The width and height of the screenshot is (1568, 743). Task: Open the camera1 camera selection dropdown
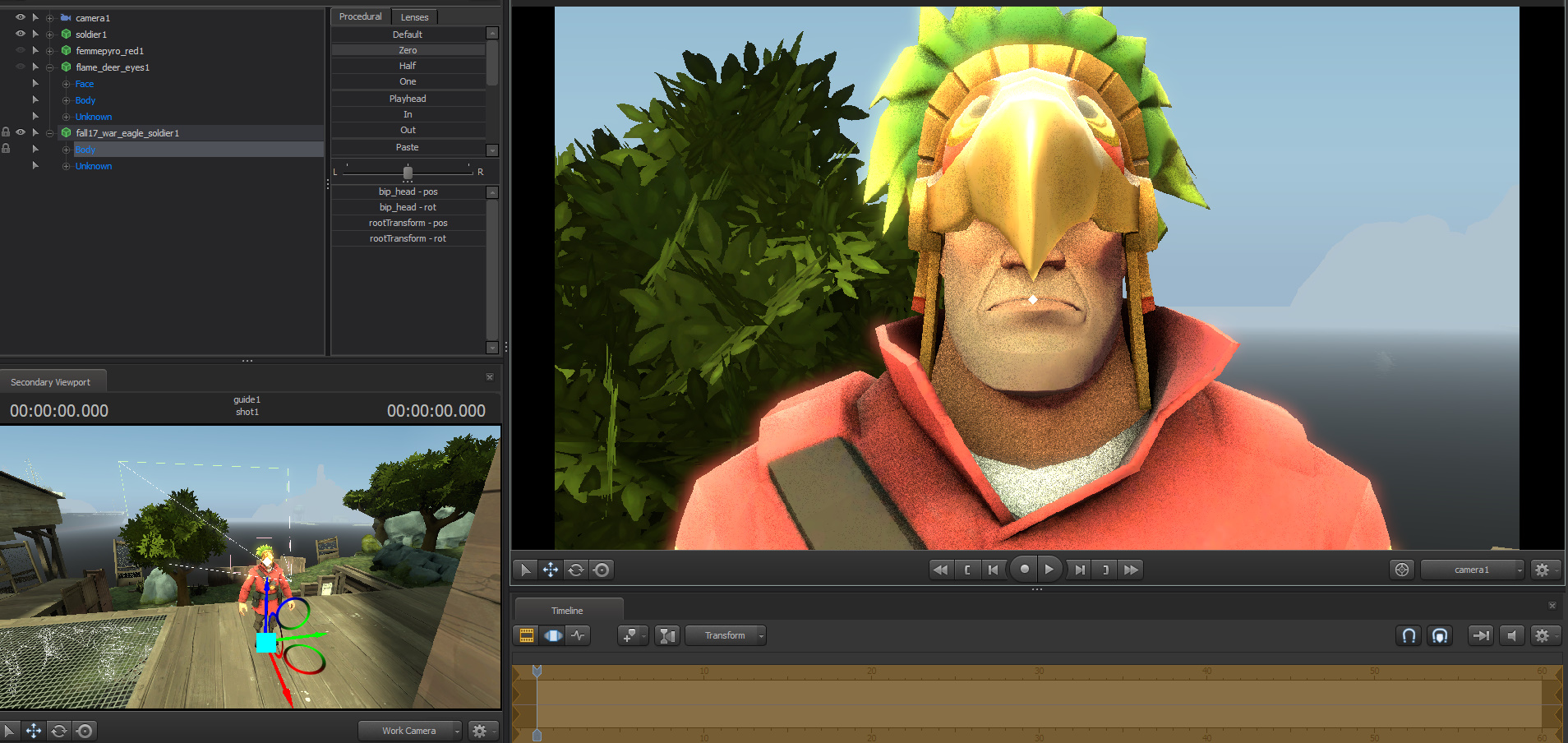(x=1472, y=570)
